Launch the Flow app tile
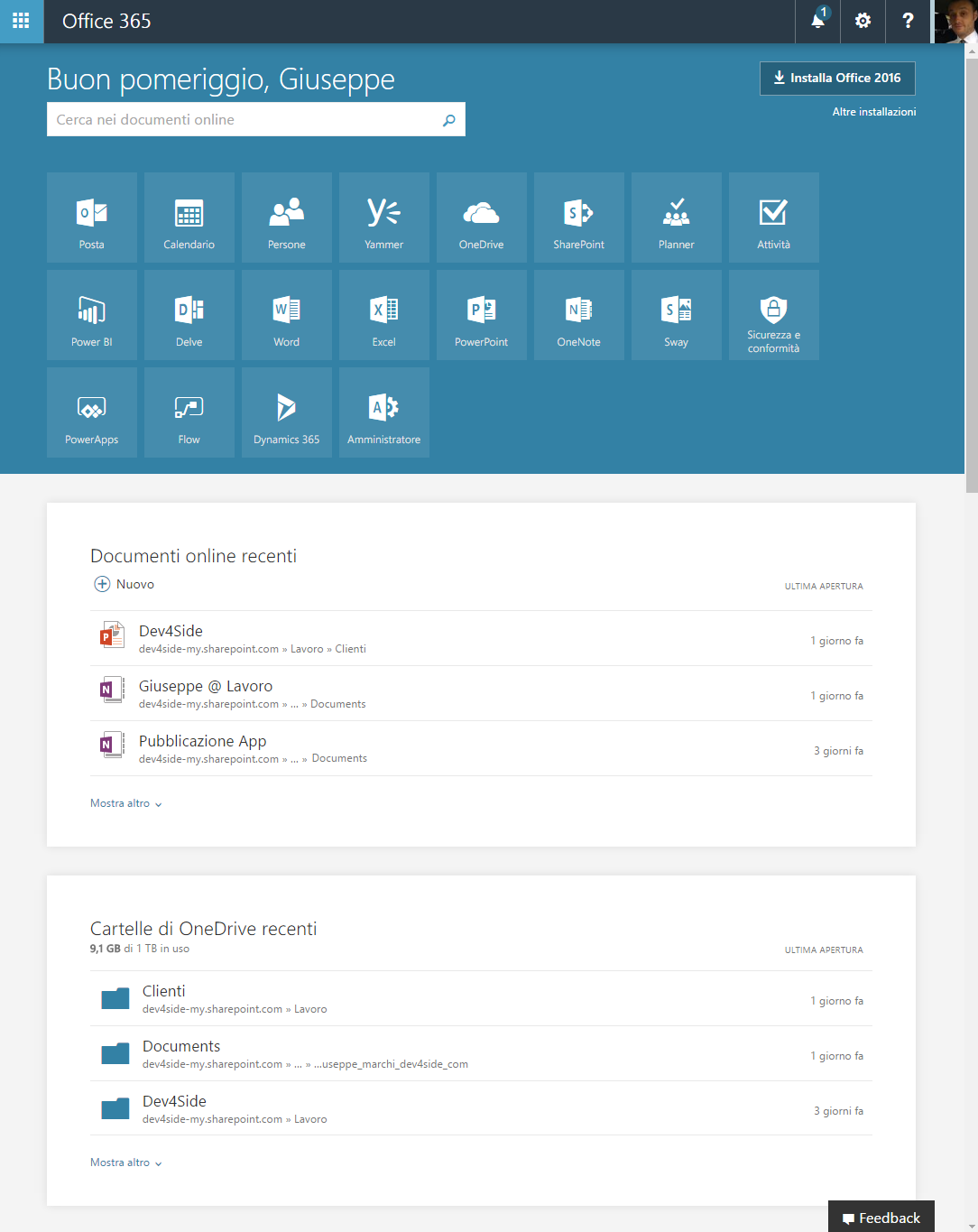The width and height of the screenshot is (978, 1232). (189, 412)
